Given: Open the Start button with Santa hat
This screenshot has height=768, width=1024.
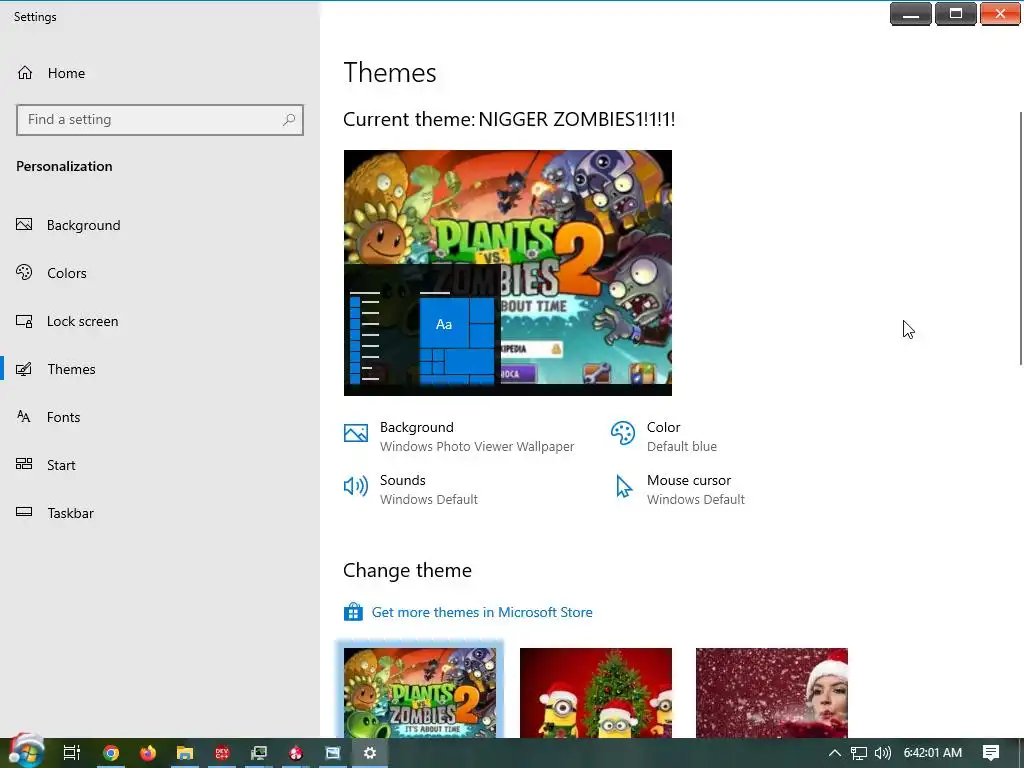Looking at the screenshot, I should pyautogui.click(x=26, y=751).
